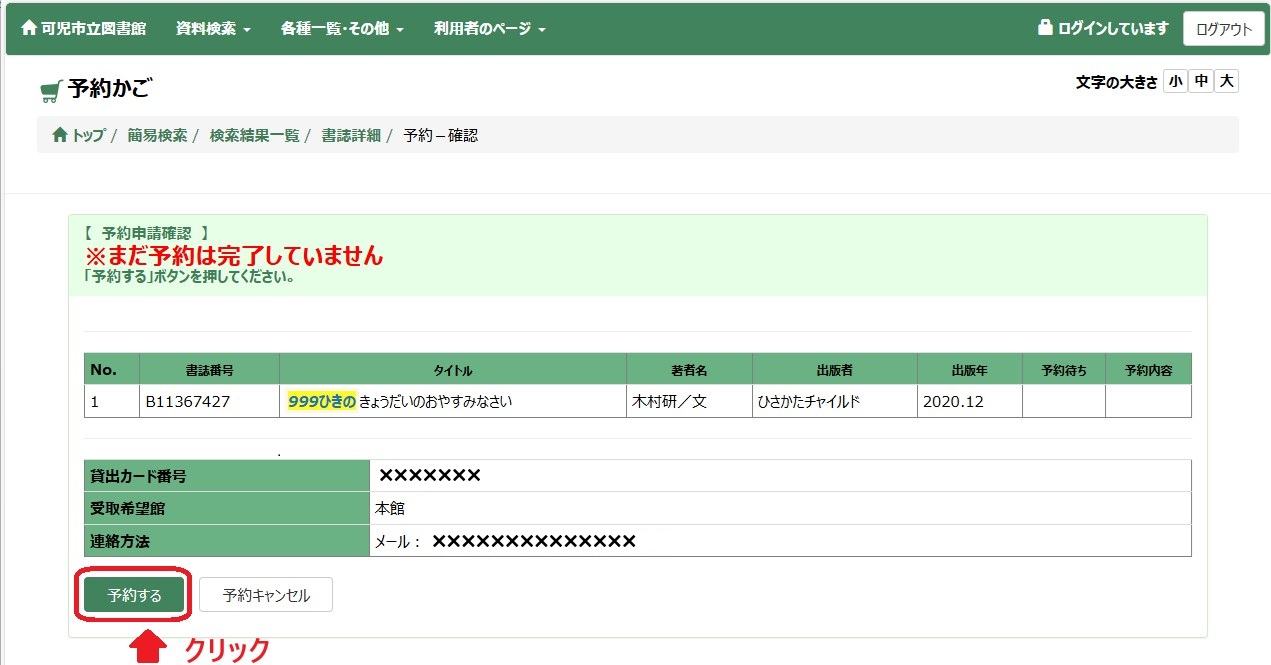Click the book title 999ひきのきょうだいのおやすみなさい
The width and height of the screenshot is (1271, 665).
400,401
